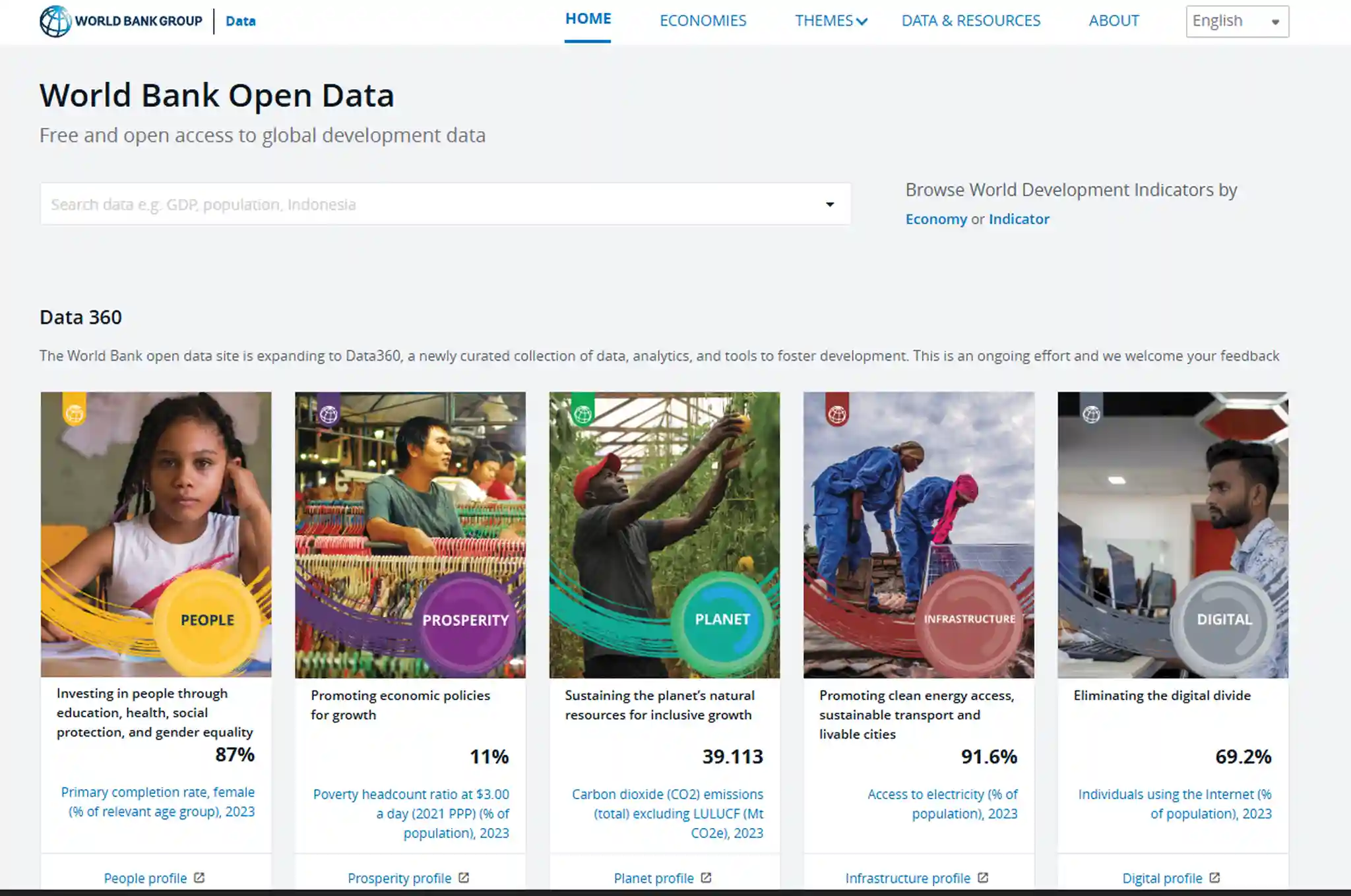Click the external link icon beside Infrastructure profile
Image resolution: width=1351 pixels, height=896 pixels.
pos(983,878)
